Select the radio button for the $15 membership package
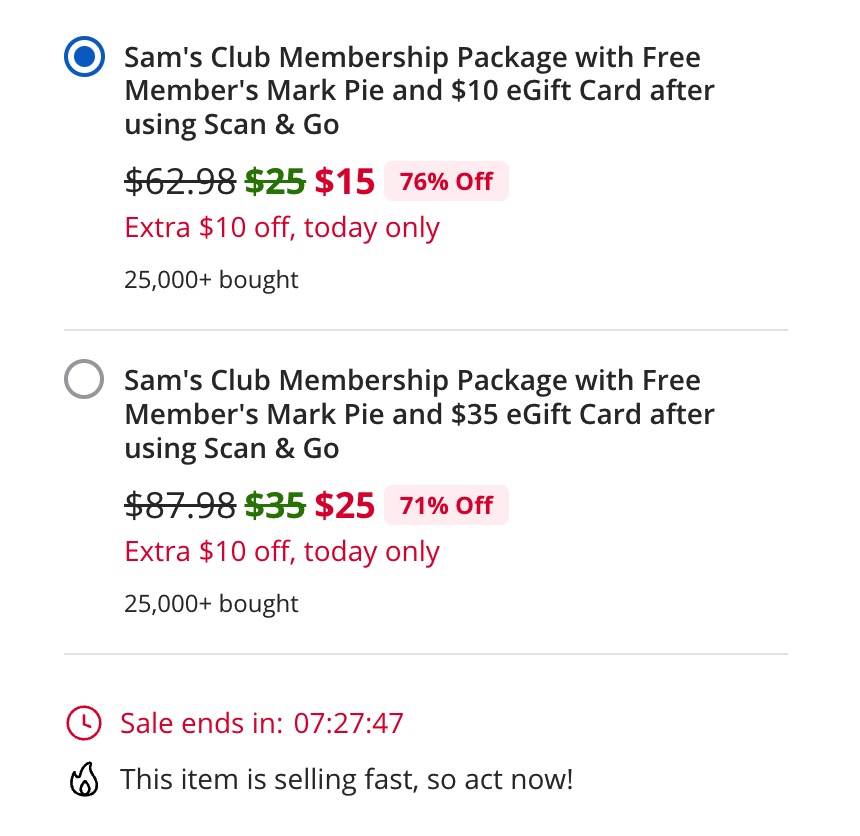 tap(85, 57)
